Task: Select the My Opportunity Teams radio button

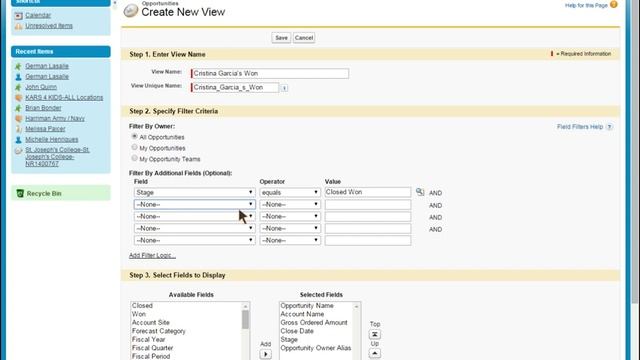Action: [134, 158]
